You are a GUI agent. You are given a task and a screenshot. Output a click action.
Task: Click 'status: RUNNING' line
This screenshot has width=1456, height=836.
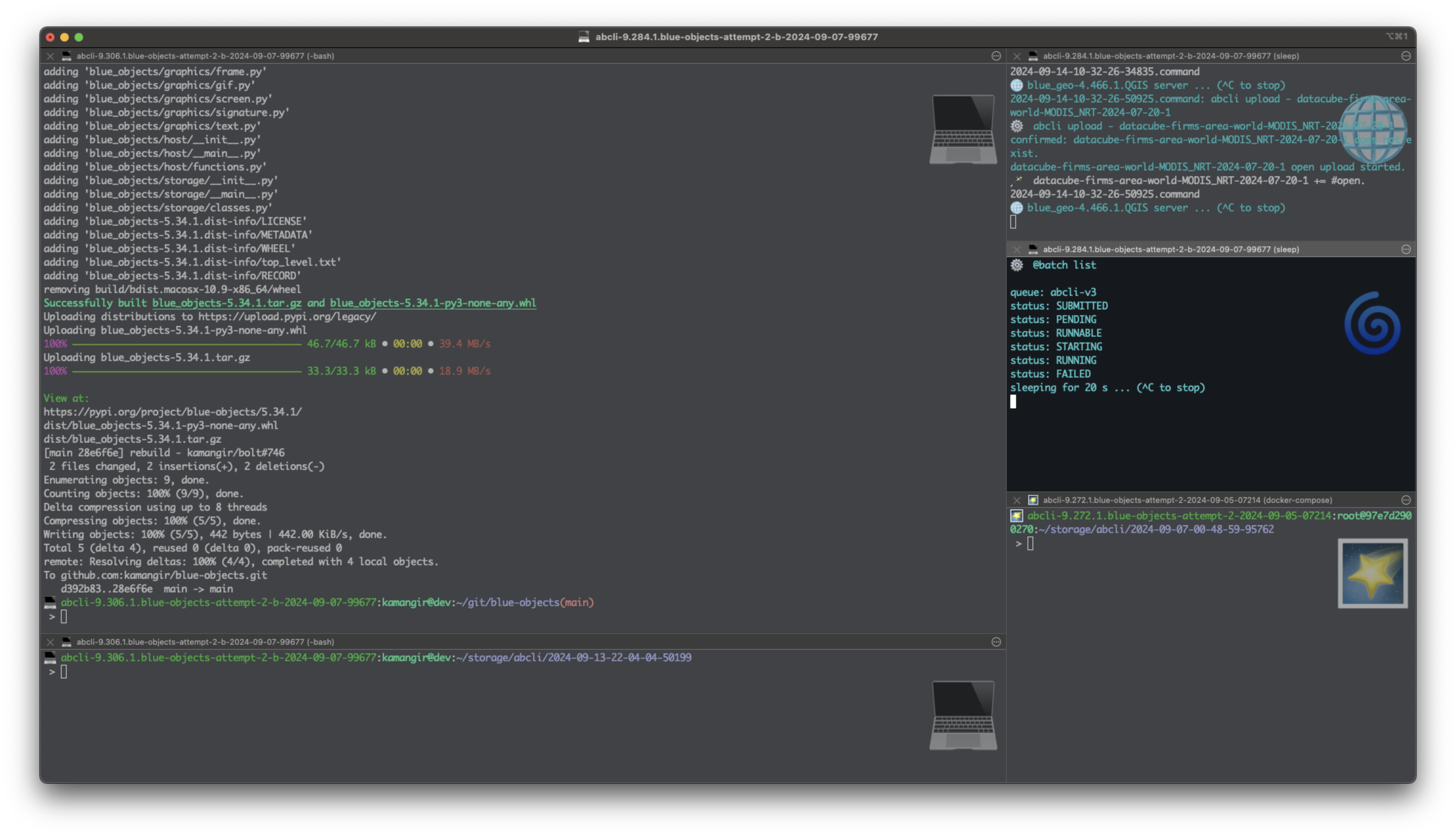coord(1053,361)
